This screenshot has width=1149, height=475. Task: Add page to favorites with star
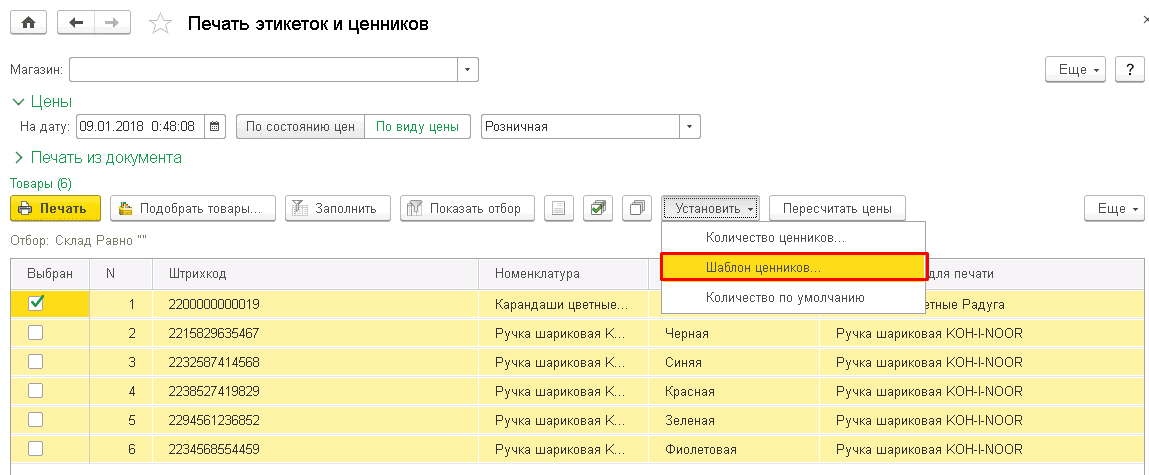pos(160,24)
